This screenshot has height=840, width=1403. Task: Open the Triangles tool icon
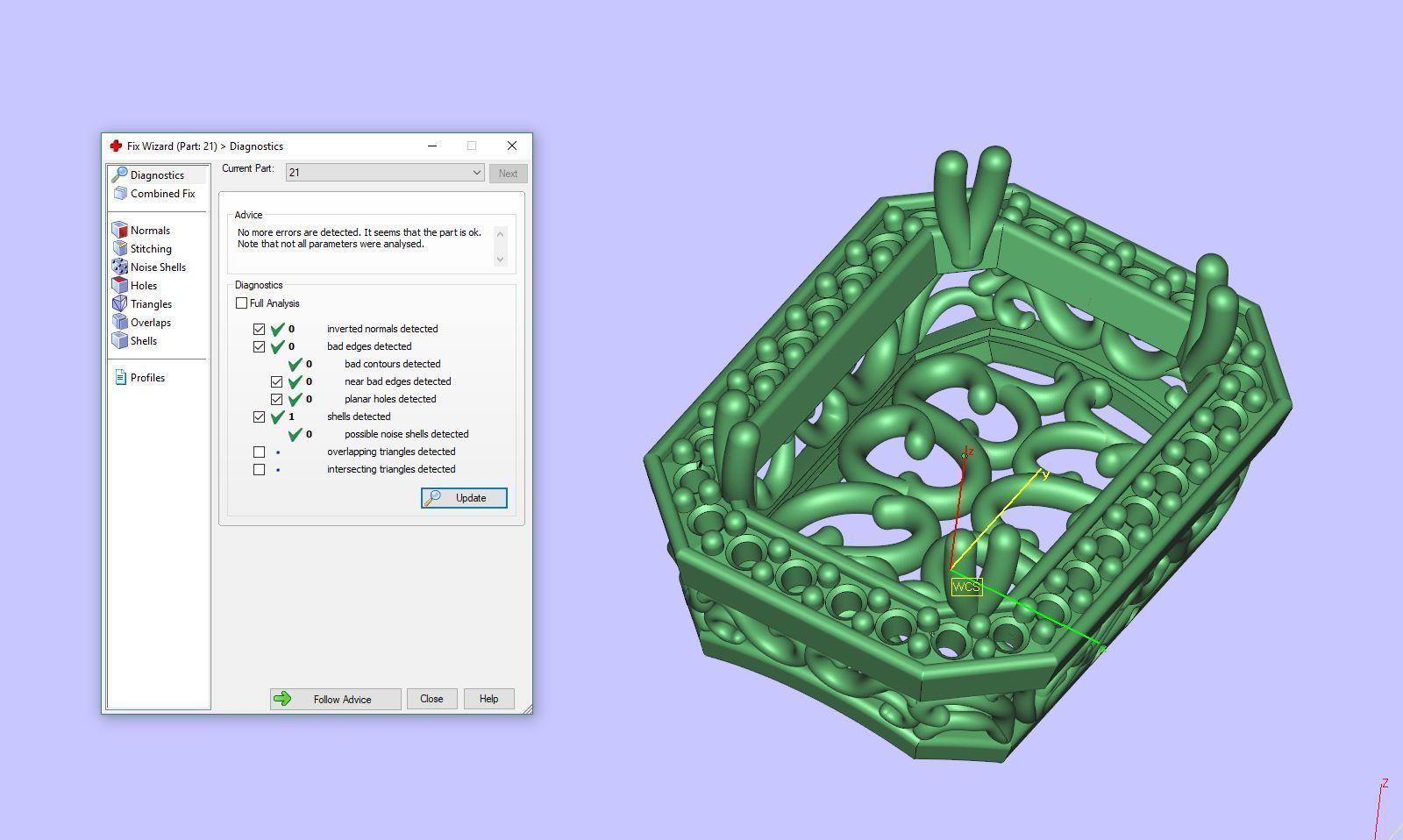tap(120, 304)
